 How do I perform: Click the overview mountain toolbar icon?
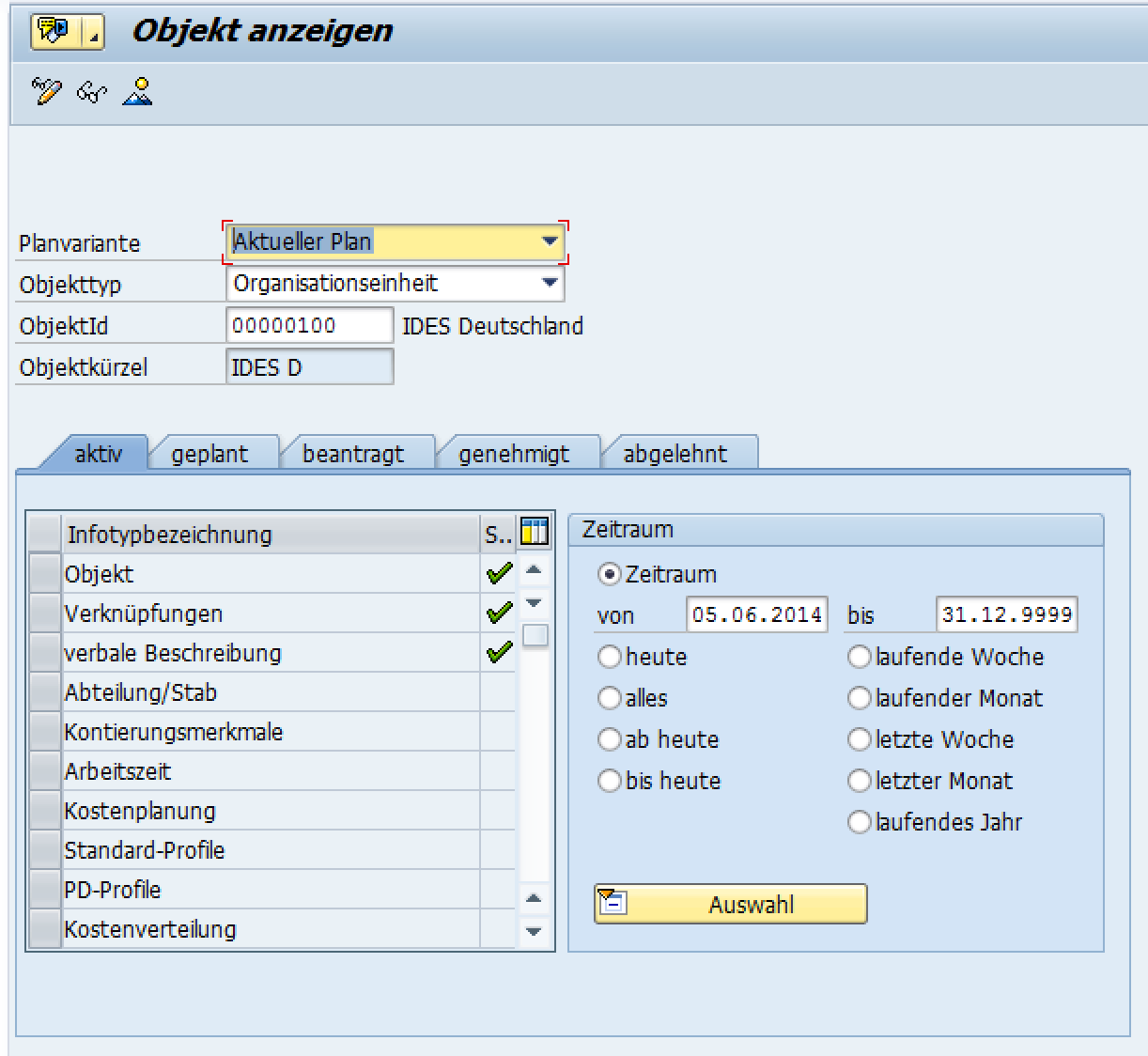tap(138, 91)
